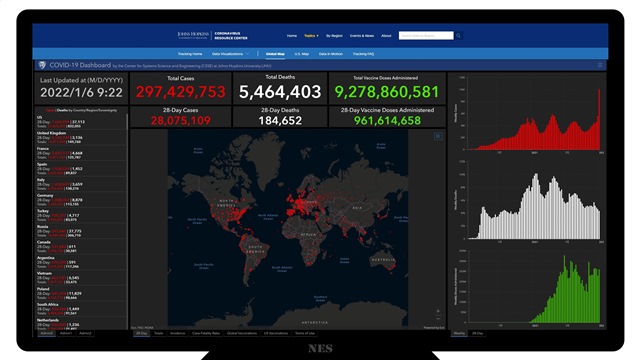Open the U.S. Map tab
640x360 pixels.
click(x=302, y=54)
